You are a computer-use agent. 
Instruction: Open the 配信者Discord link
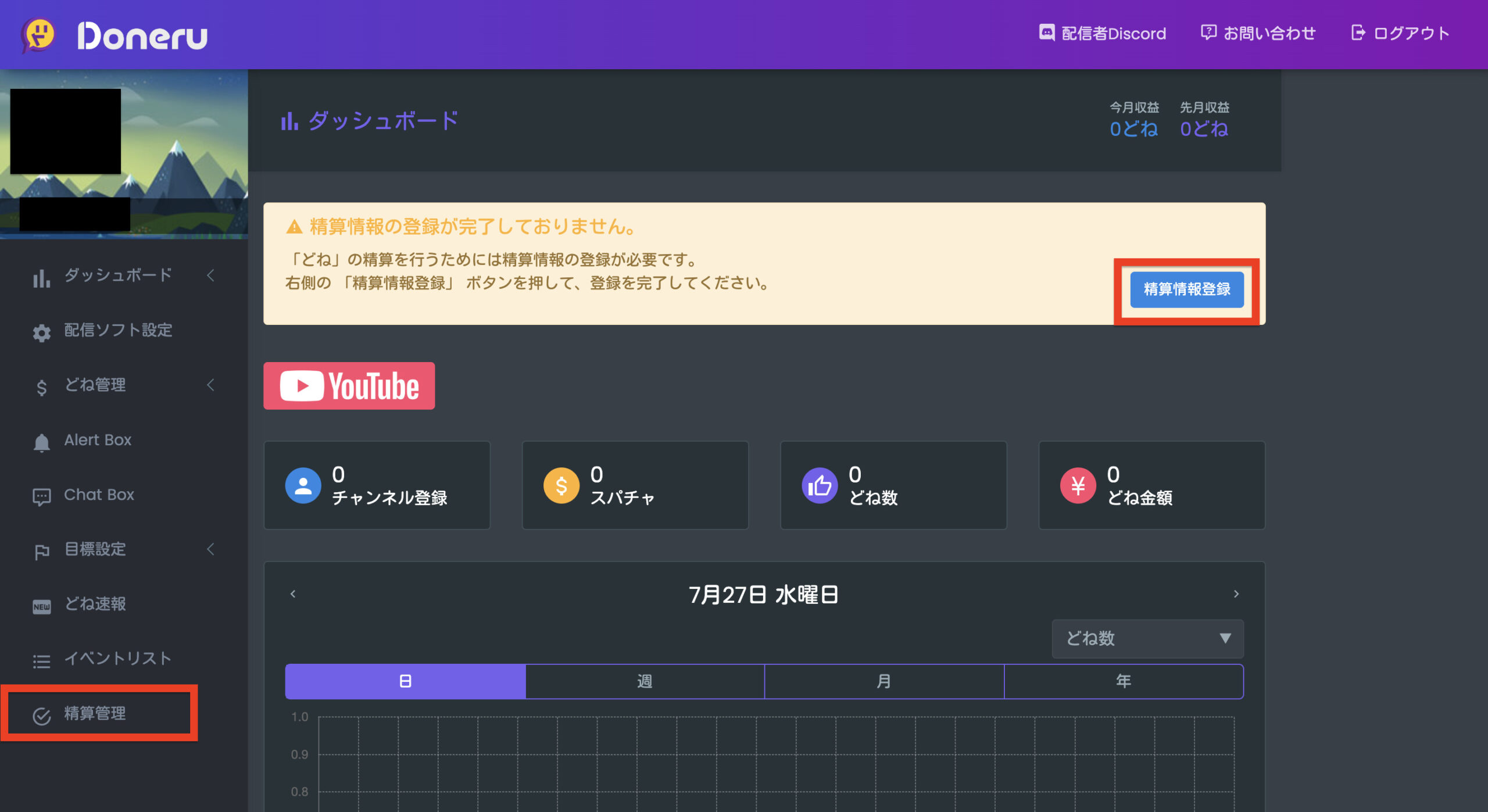(1113, 33)
